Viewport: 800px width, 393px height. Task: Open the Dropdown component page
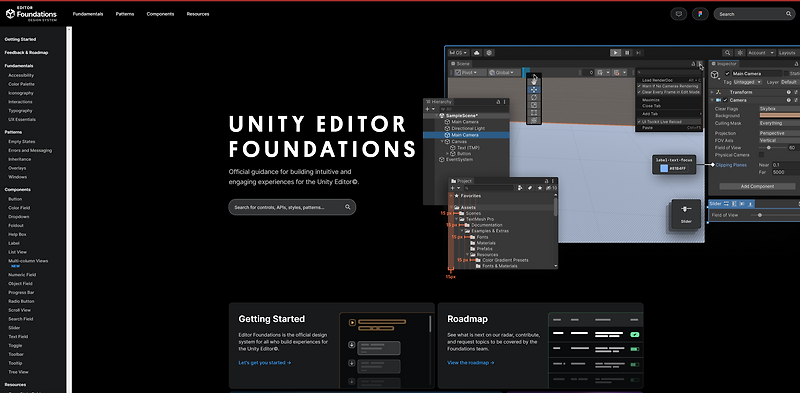(x=19, y=216)
